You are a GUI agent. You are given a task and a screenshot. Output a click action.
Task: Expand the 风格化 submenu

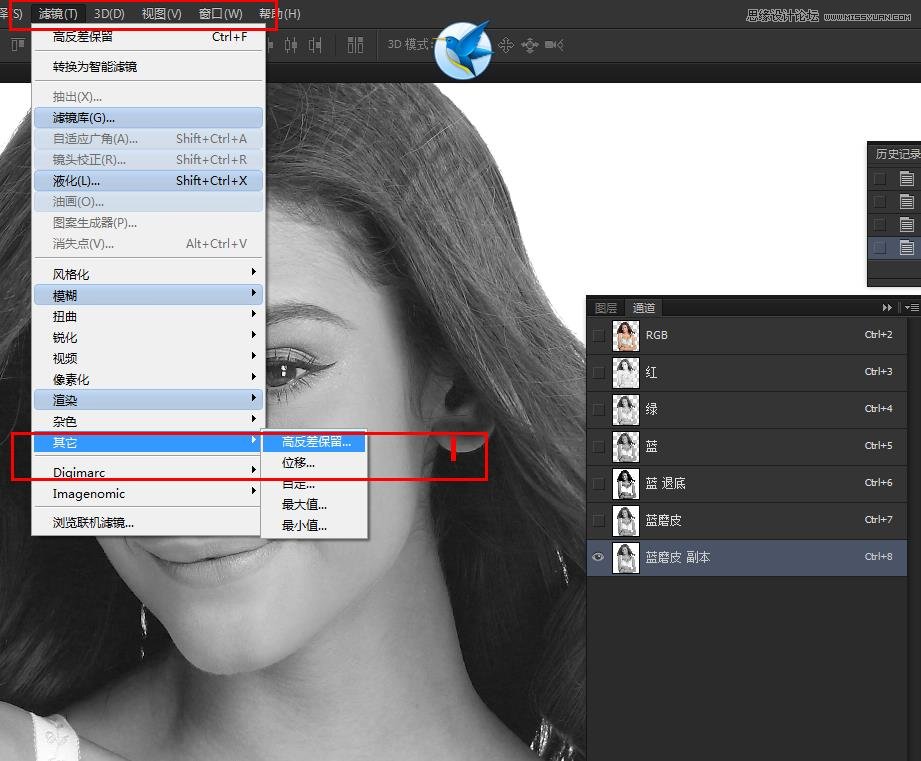148,274
